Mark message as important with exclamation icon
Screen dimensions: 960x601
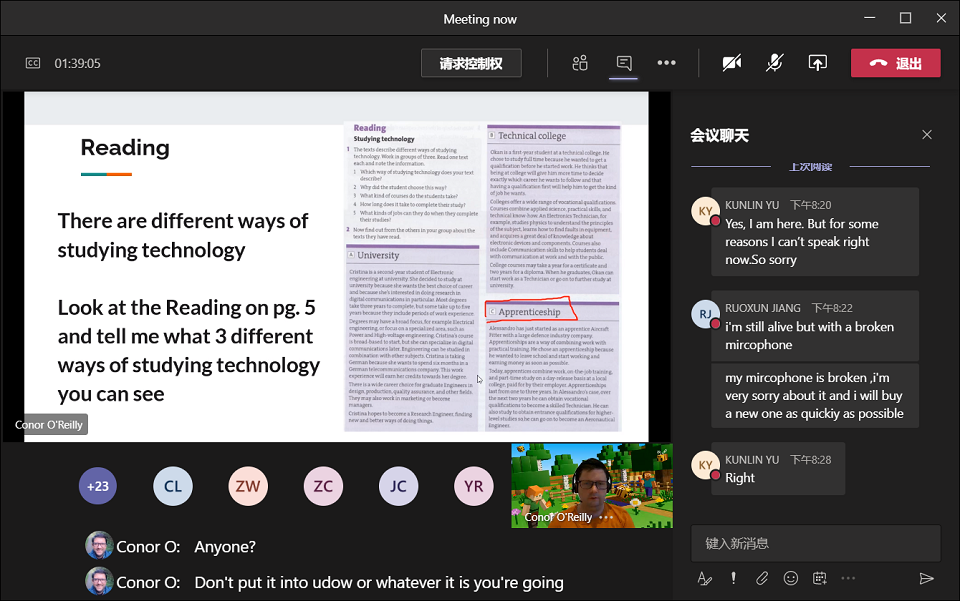click(733, 578)
